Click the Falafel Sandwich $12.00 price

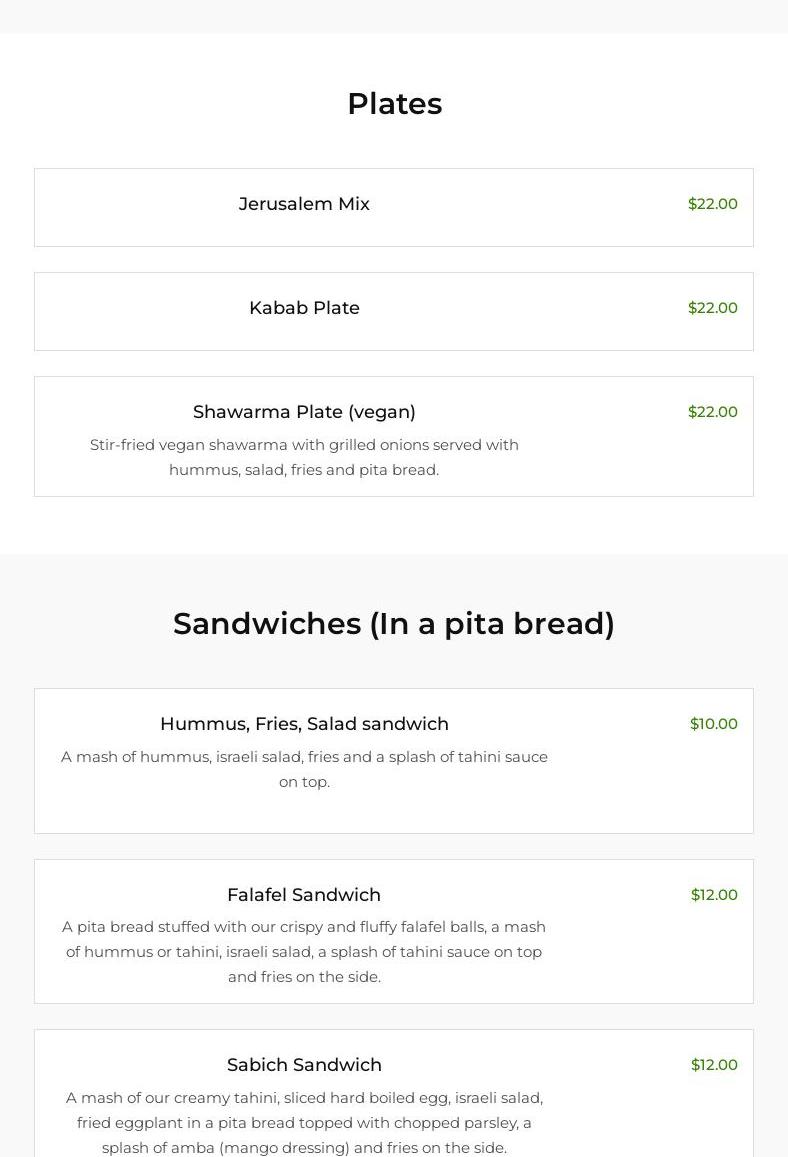714,895
